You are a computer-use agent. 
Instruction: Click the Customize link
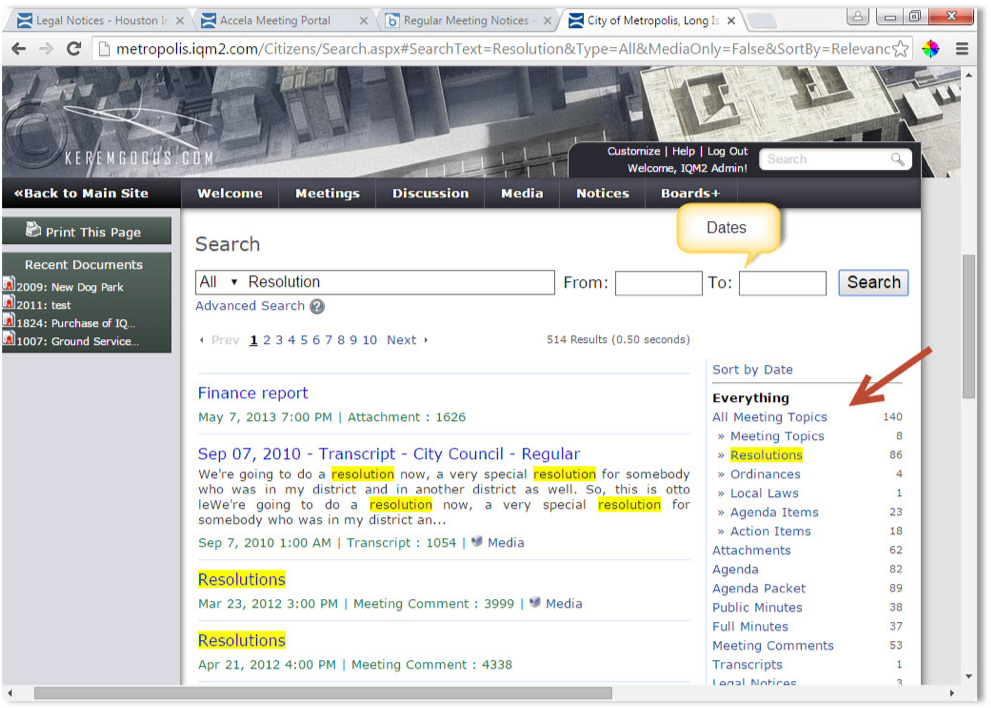click(633, 151)
